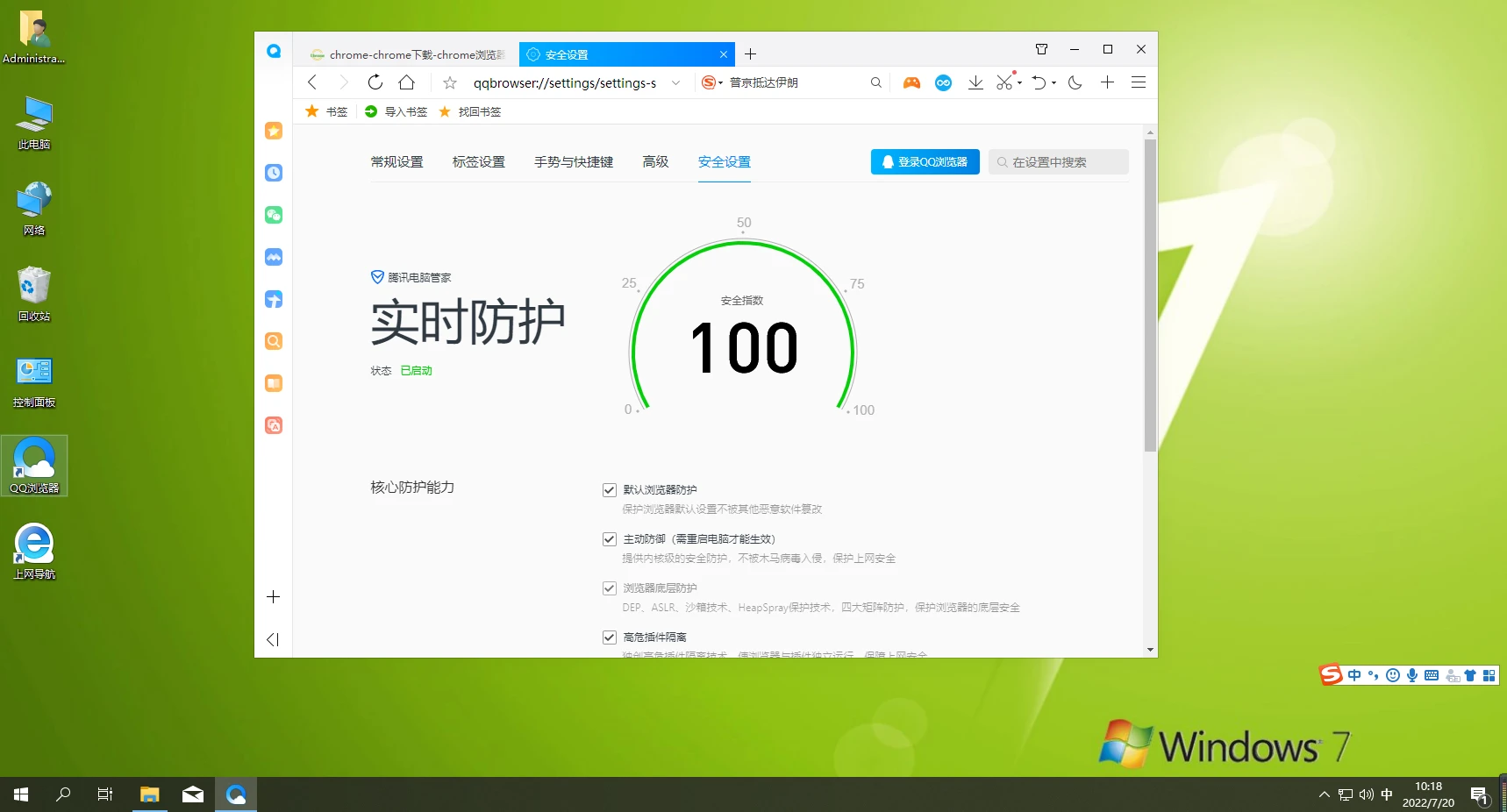Click the search magnifier in the search box

[x=875, y=82]
